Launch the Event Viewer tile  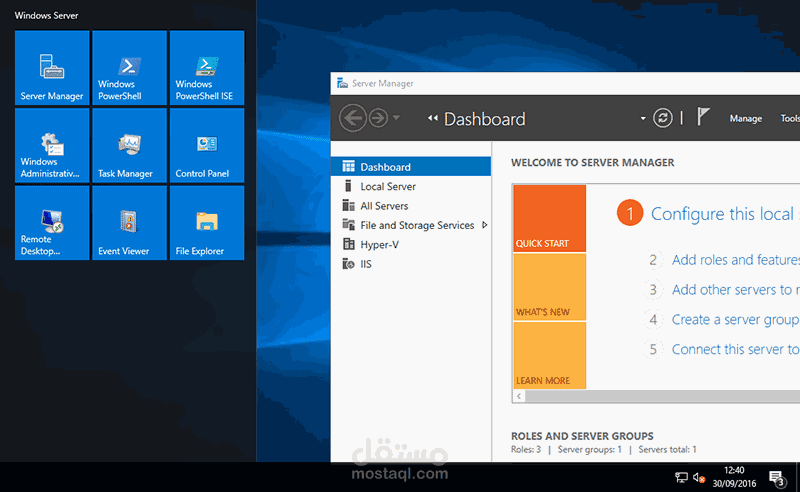pyautogui.click(x=130, y=223)
